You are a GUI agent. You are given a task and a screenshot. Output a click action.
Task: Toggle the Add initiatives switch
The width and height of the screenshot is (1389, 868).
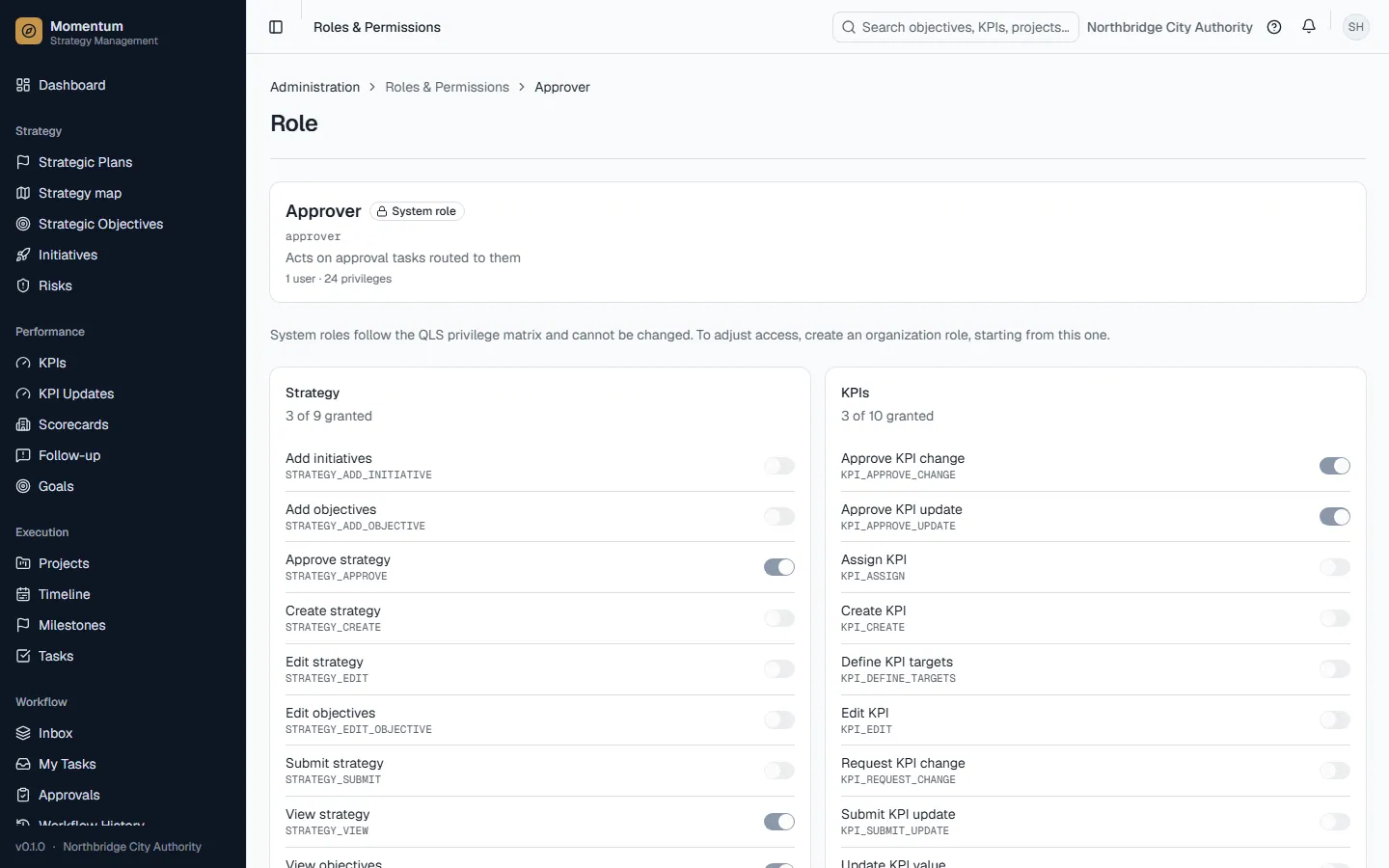pos(779,466)
